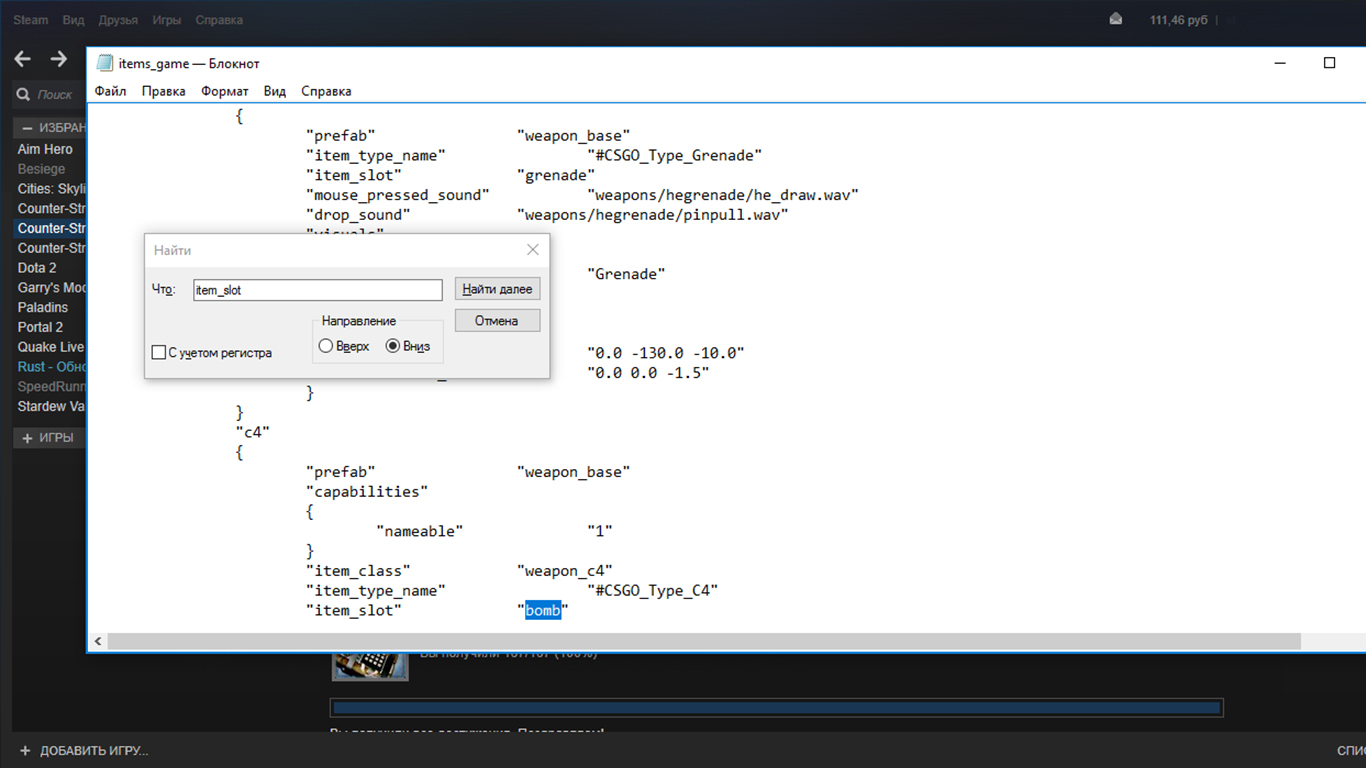Click the library search magnifier icon
1366x768 pixels.
[23, 95]
